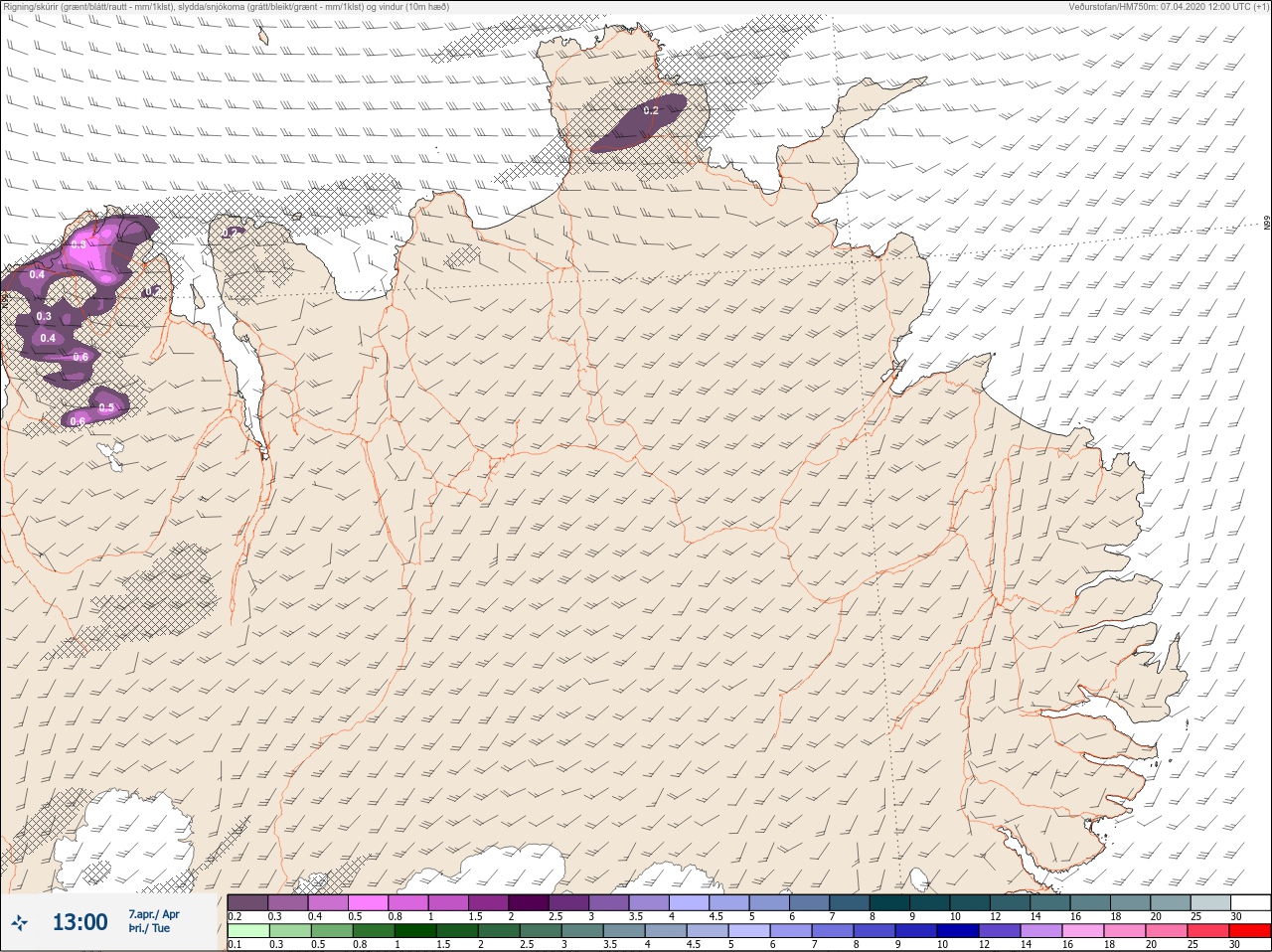Click the Veðurstofan star logo icon
Screen dimensions: 1272x952
pyautogui.click(x=20, y=923)
